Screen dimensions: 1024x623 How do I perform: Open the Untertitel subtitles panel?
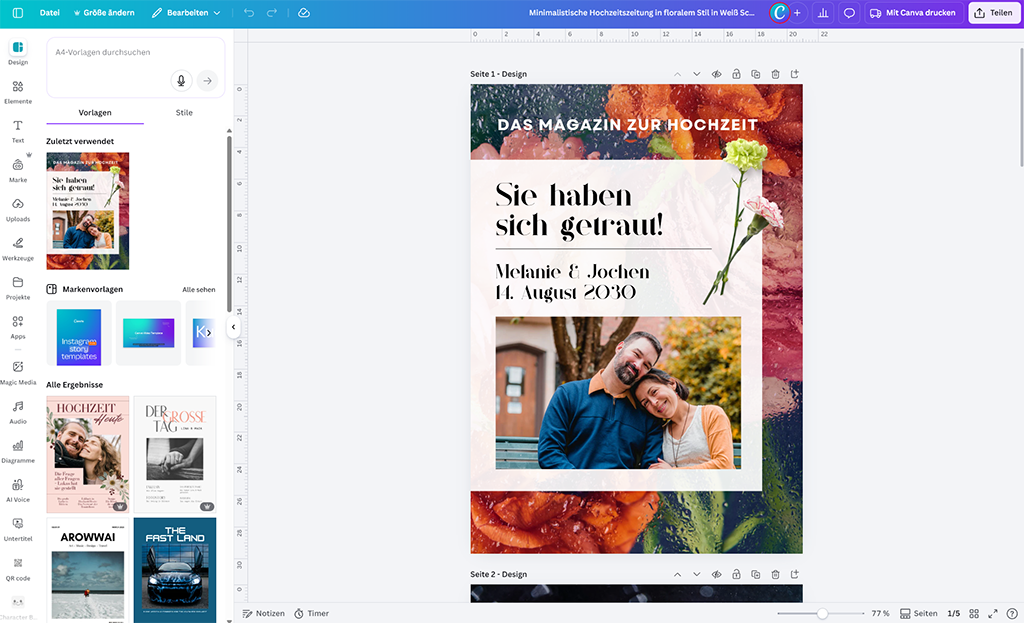18,530
